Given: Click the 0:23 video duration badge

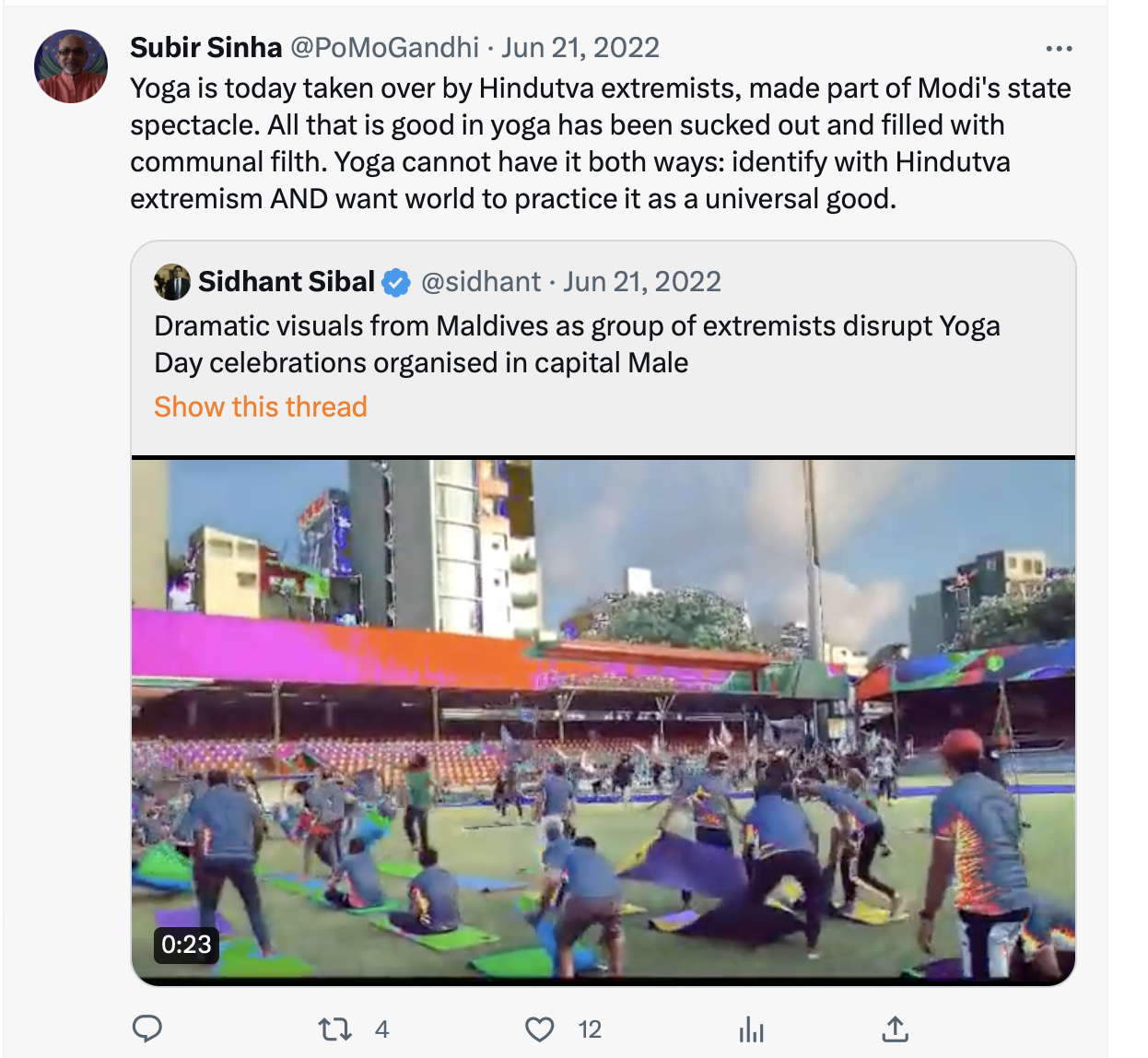Looking at the screenshot, I should pyautogui.click(x=186, y=944).
